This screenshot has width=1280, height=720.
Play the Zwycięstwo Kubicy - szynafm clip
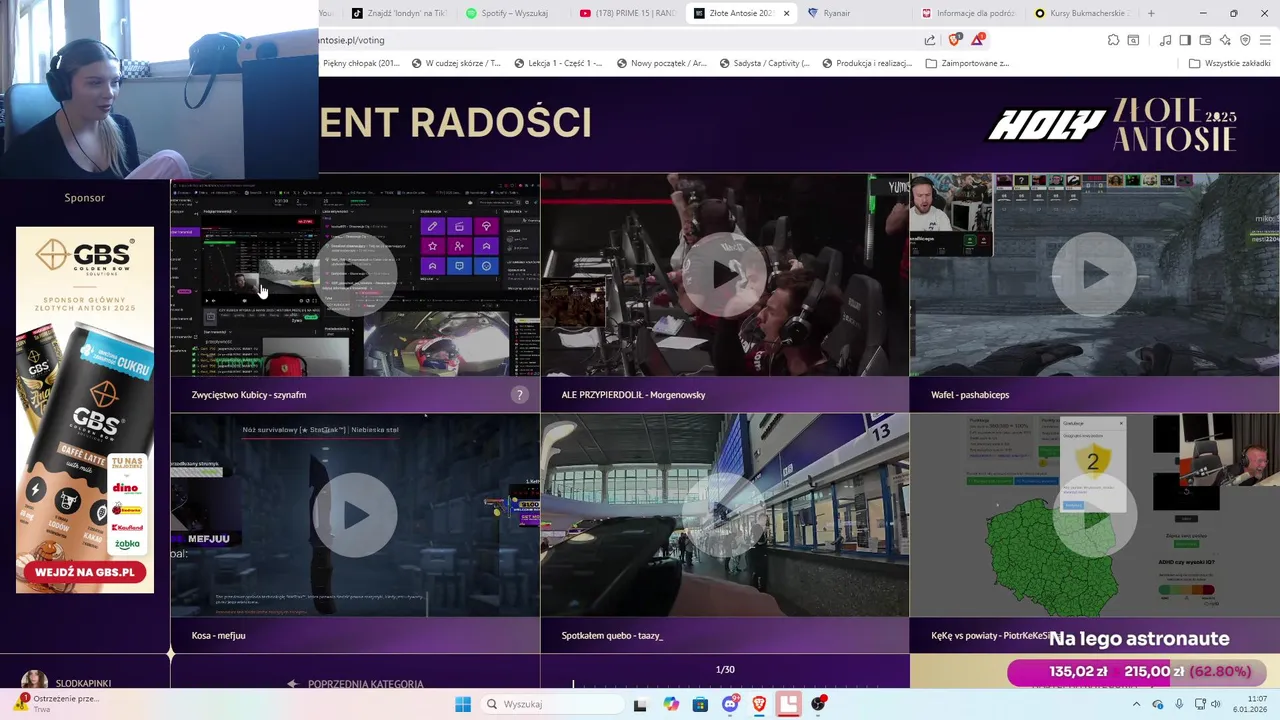coord(355,274)
